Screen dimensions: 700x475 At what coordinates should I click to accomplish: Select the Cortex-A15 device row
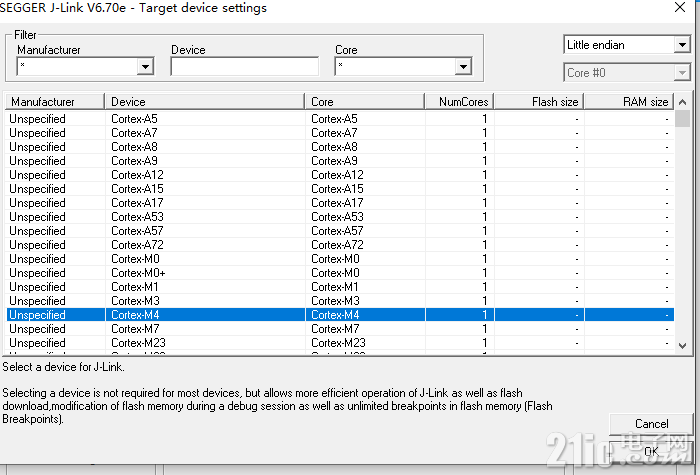point(340,189)
